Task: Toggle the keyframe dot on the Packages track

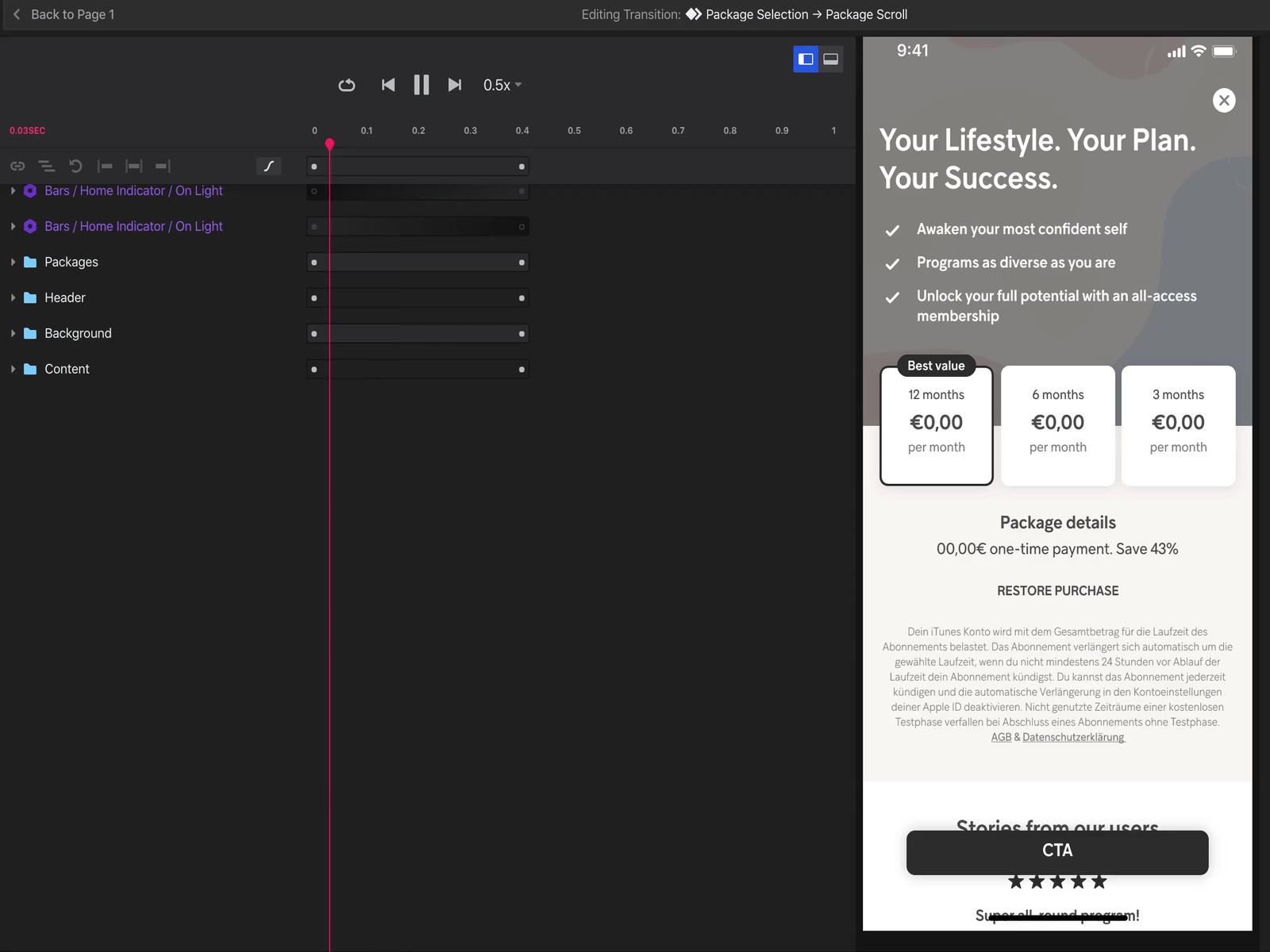Action: click(313, 262)
